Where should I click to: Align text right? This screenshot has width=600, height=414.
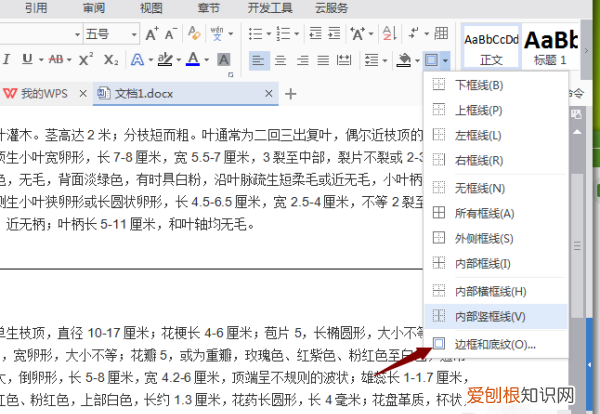click(x=302, y=60)
